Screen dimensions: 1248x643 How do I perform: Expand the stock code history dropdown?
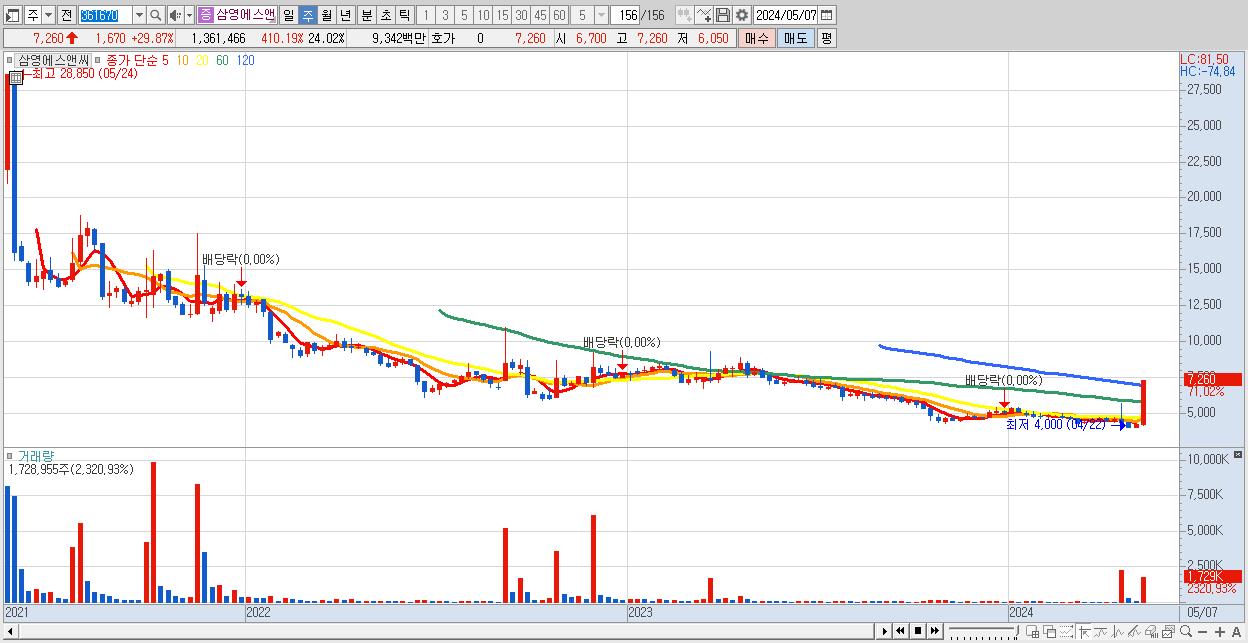coord(139,15)
